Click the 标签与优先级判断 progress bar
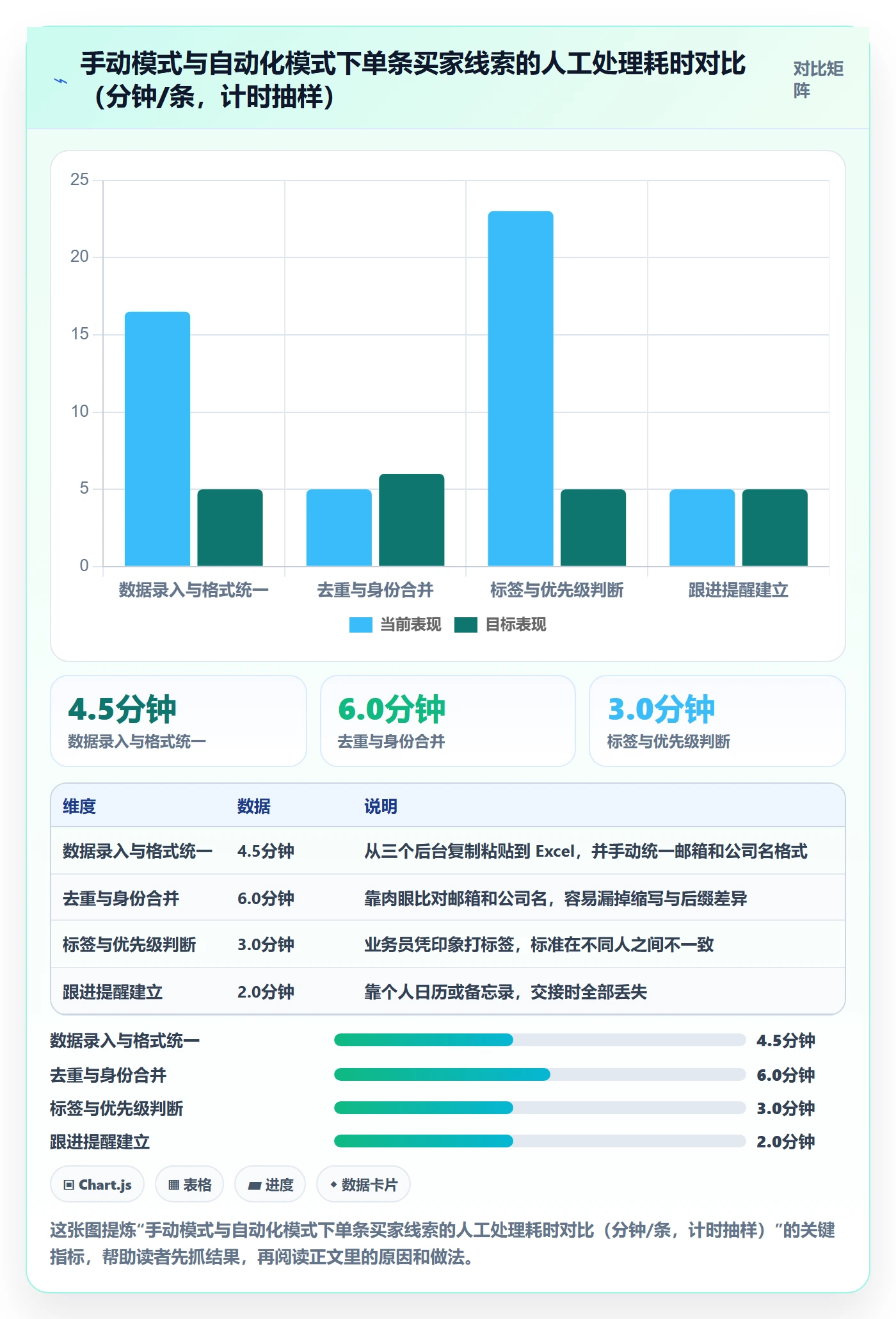 (x=540, y=1108)
